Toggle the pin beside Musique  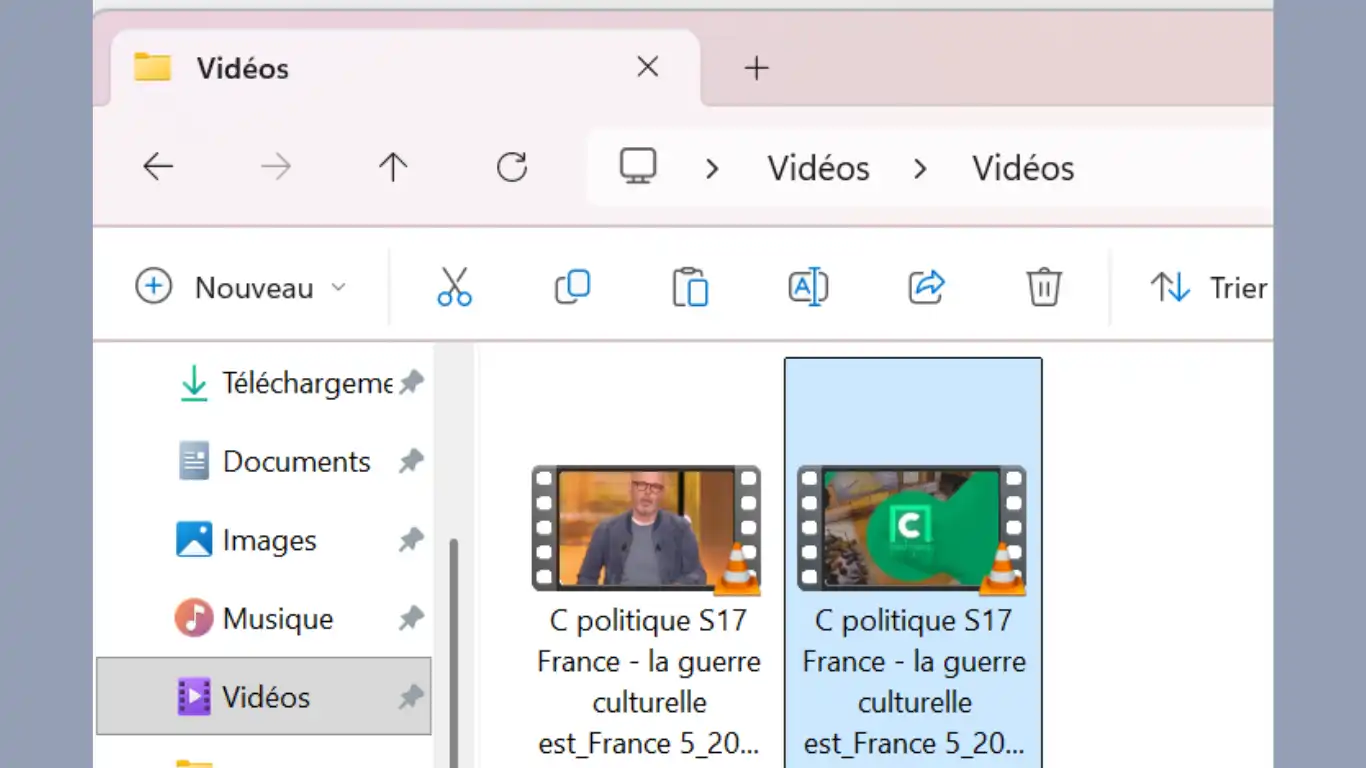[x=410, y=619]
